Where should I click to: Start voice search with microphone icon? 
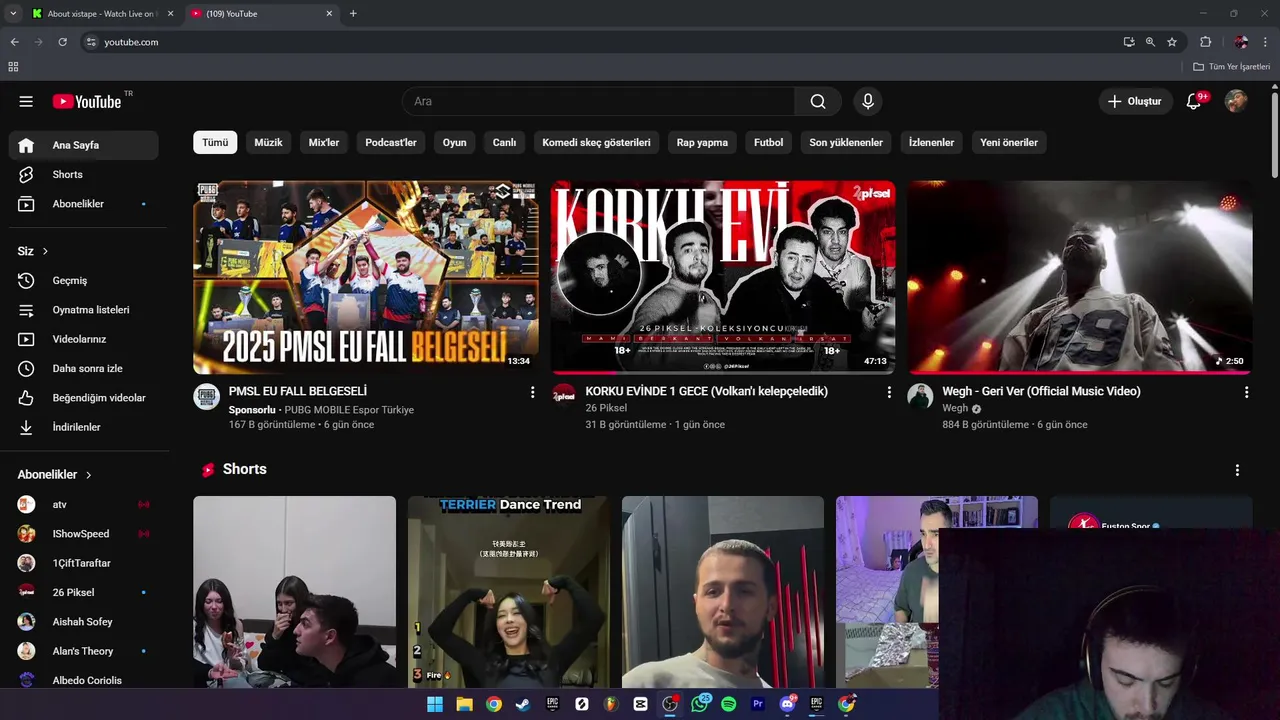[x=868, y=101]
